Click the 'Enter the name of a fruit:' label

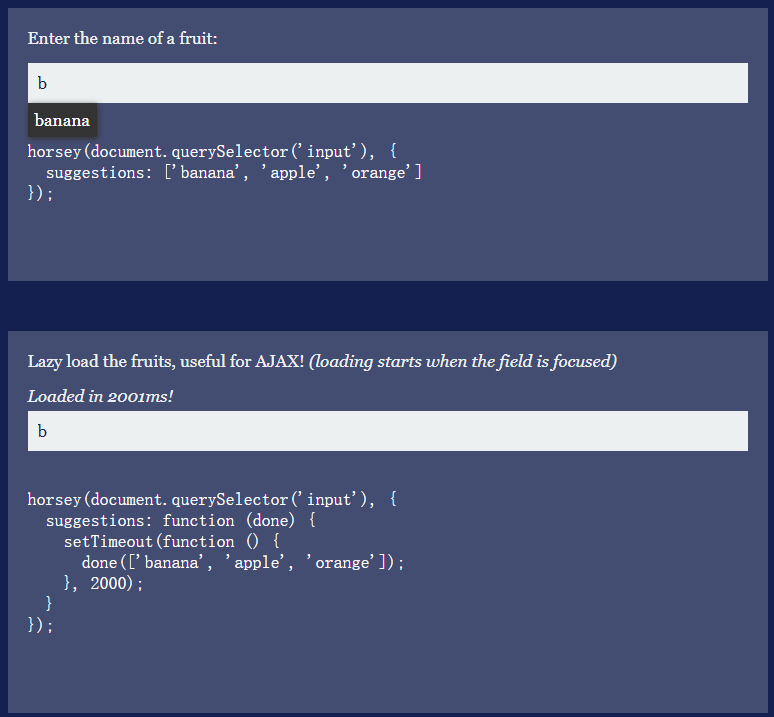[x=122, y=38]
